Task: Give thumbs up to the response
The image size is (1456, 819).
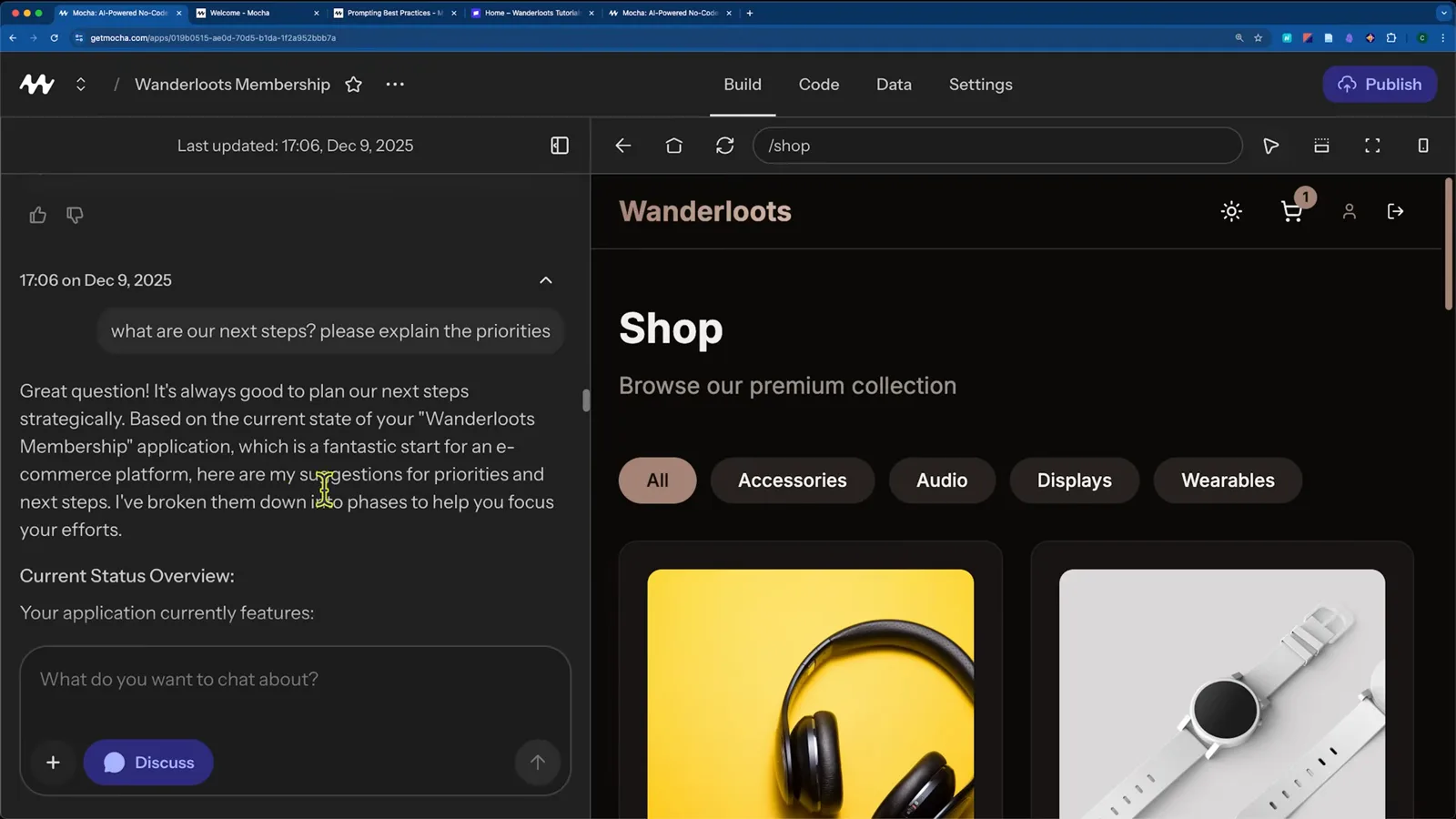Action: pyautogui.click(x=37, y=215)
